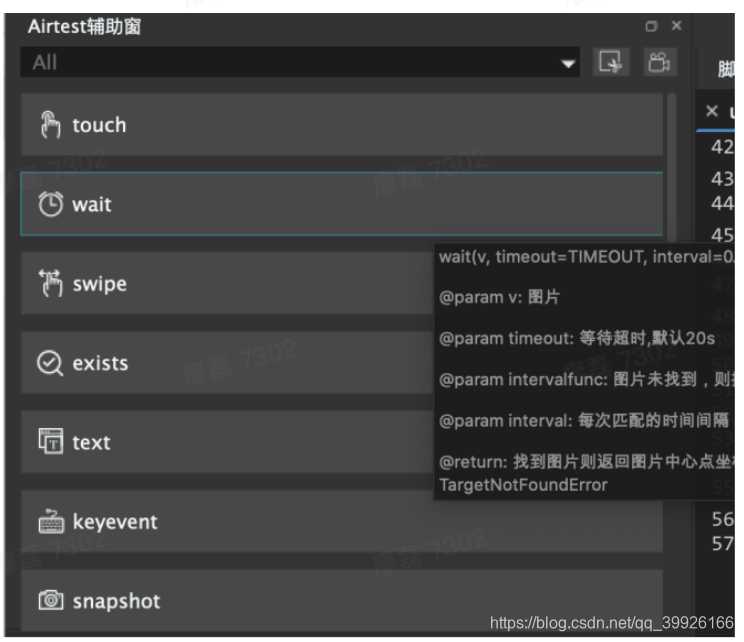Select the wait command label
Viewport: 744px width, 642px height.
[92, 205]
